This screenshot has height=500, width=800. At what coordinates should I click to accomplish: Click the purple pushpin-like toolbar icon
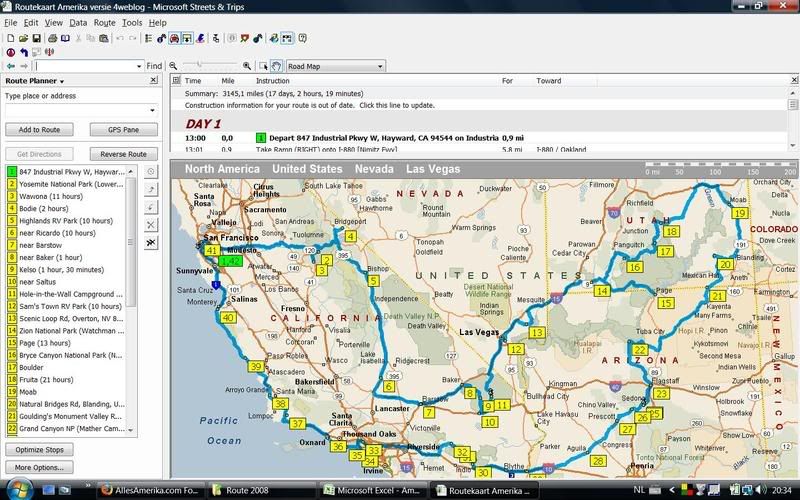[x=201, y=38]
